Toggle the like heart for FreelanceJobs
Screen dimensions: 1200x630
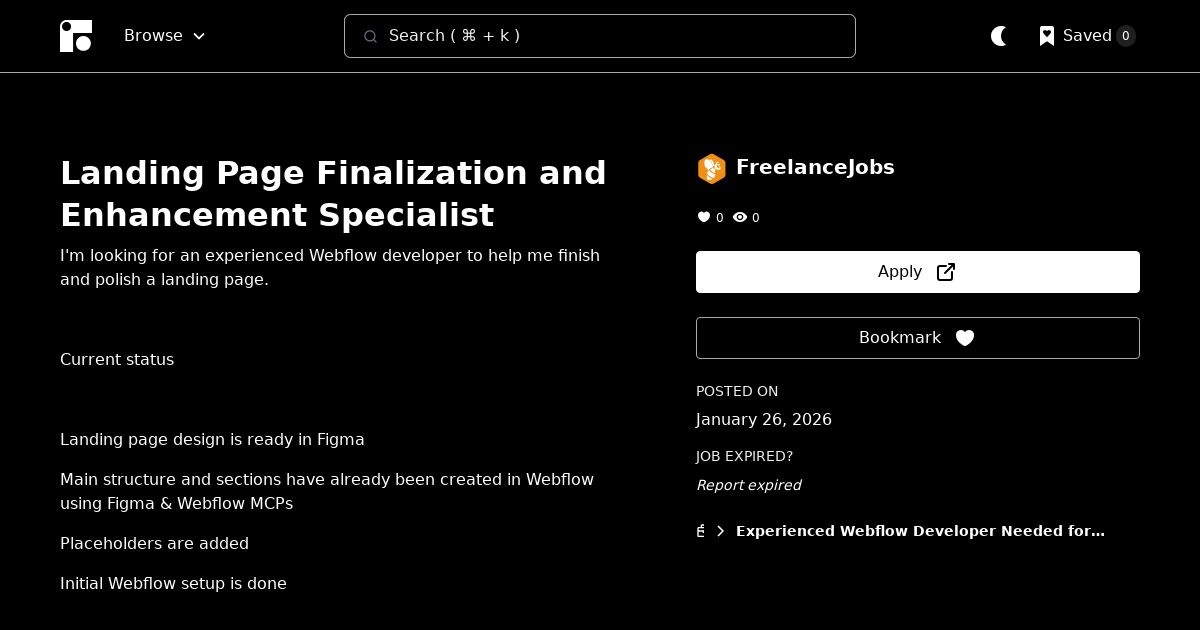tap(704, 217)
